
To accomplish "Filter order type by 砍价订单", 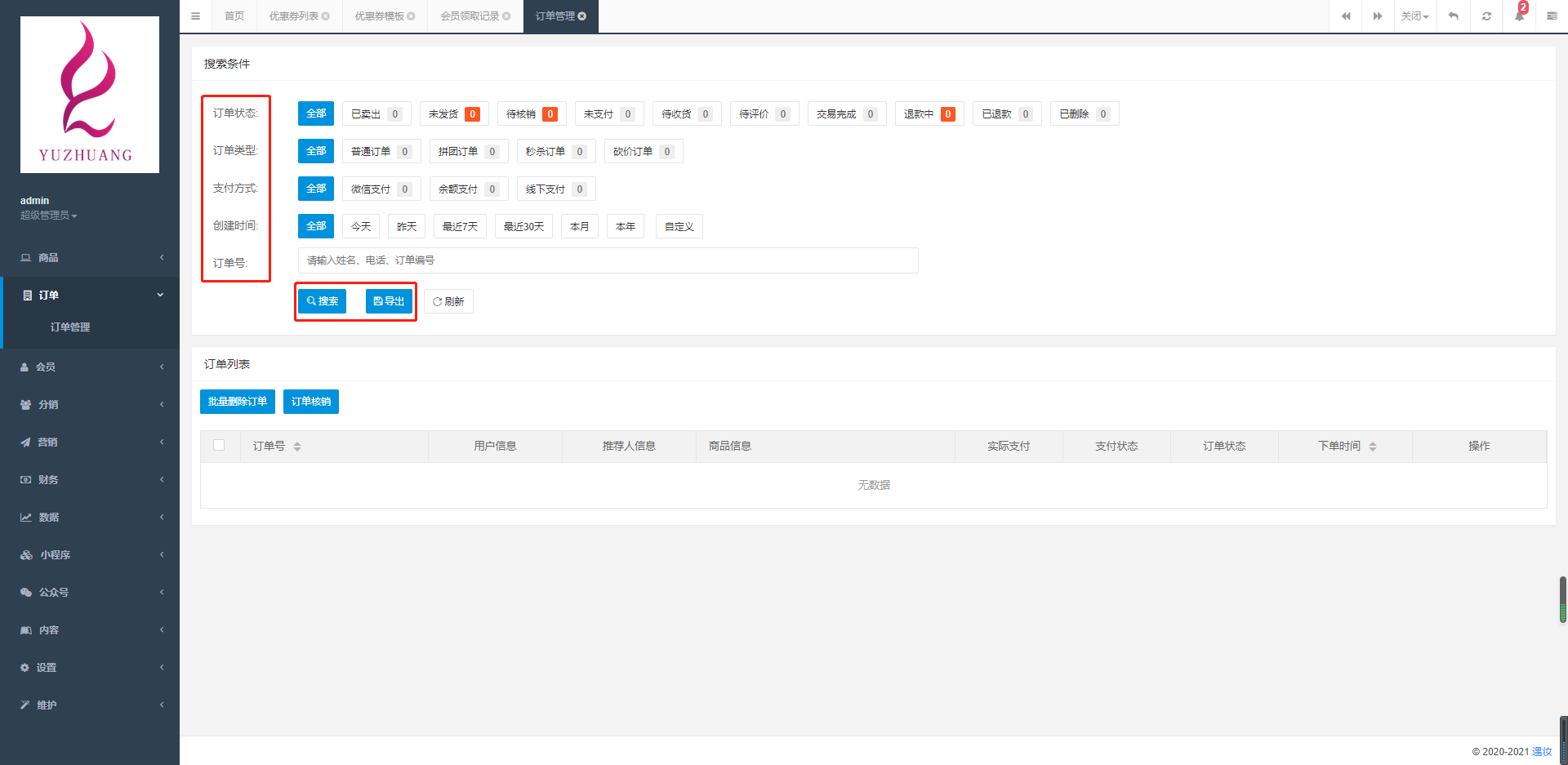I will click(644, 152).
